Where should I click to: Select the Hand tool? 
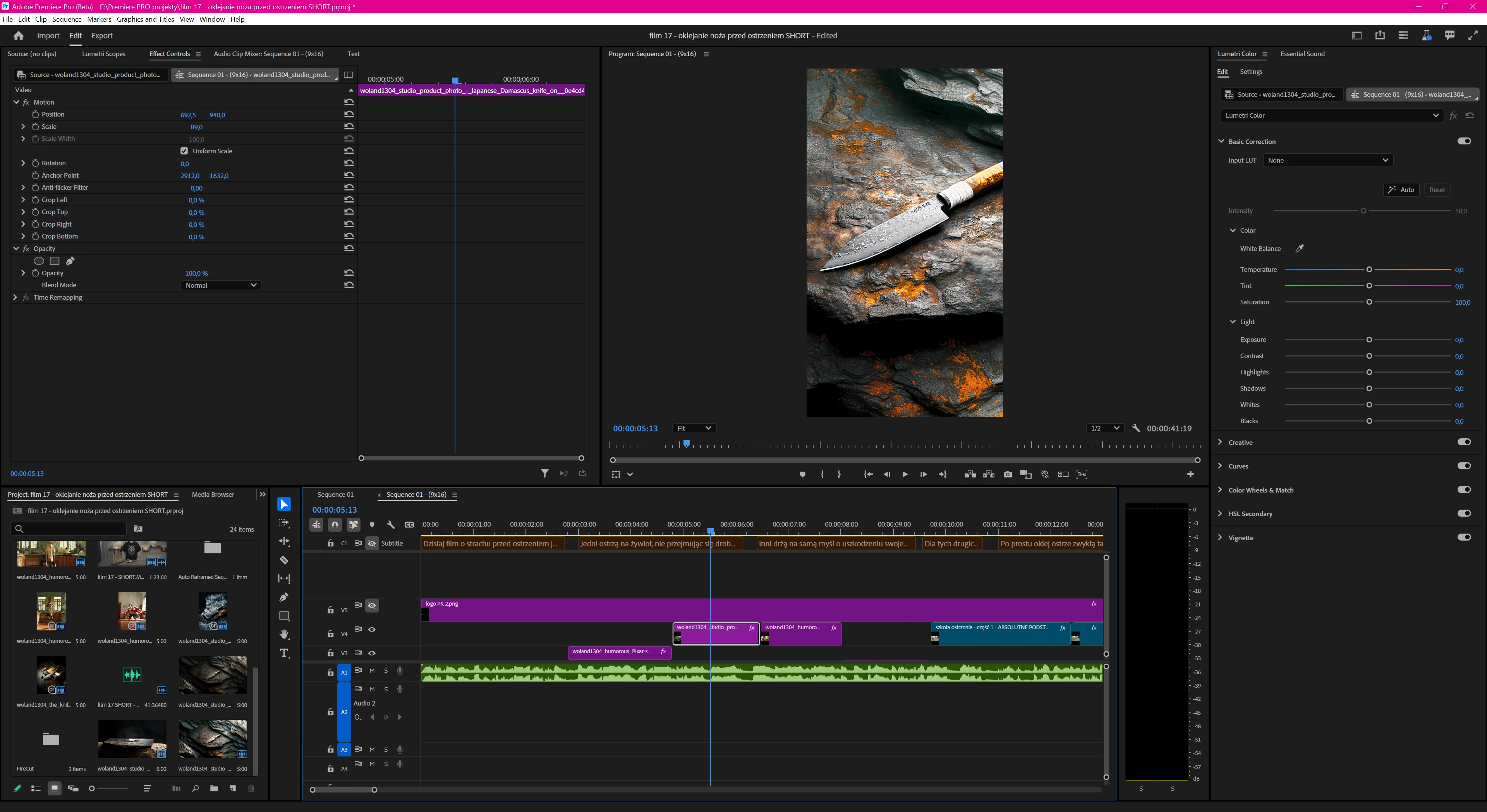(x=284, y=634)
